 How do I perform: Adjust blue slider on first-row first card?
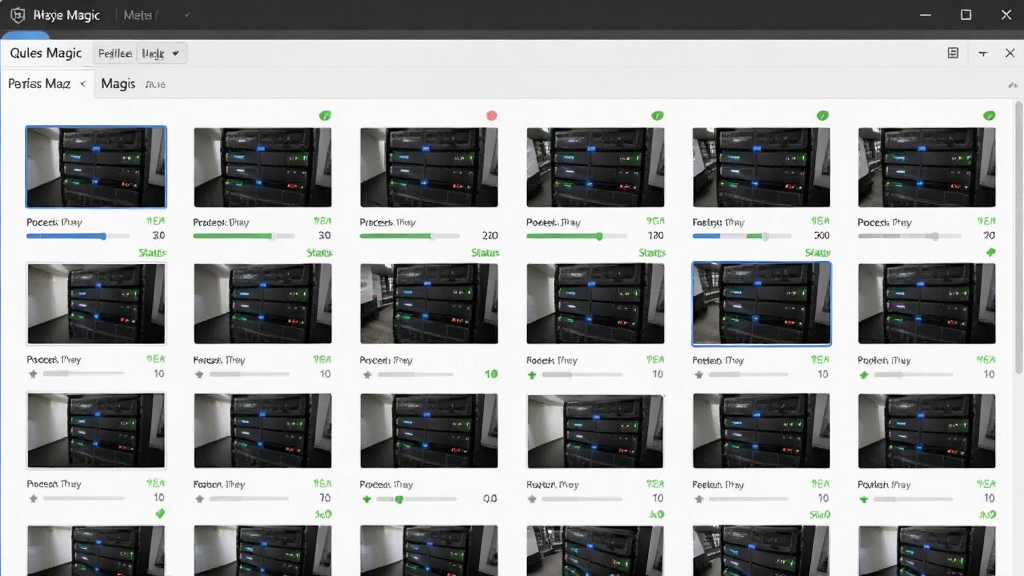(x=78, y=236)
